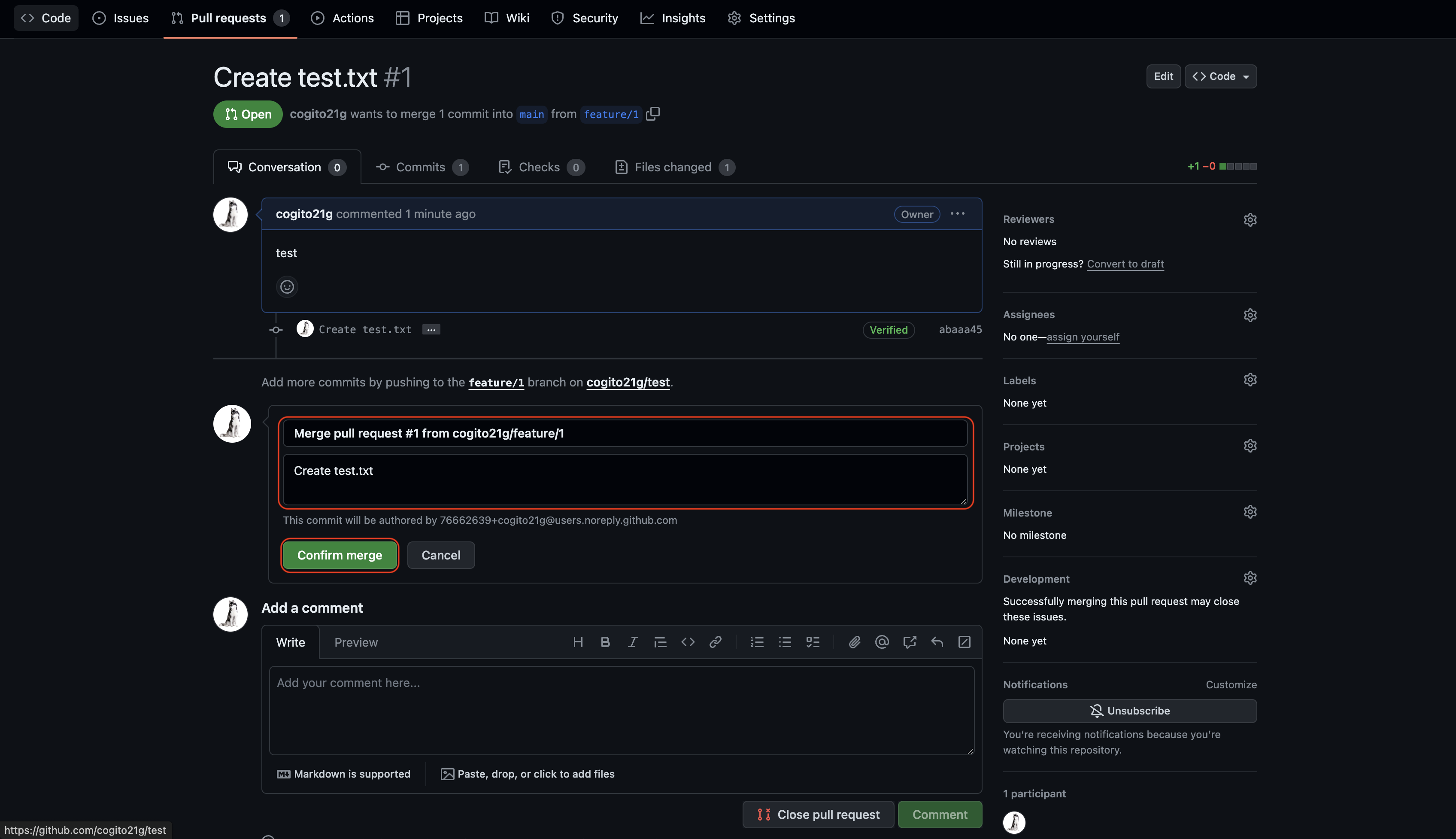The image size is (1456, 839).
Task: Click the attach files paperclip icon
Action: point(854,642)
